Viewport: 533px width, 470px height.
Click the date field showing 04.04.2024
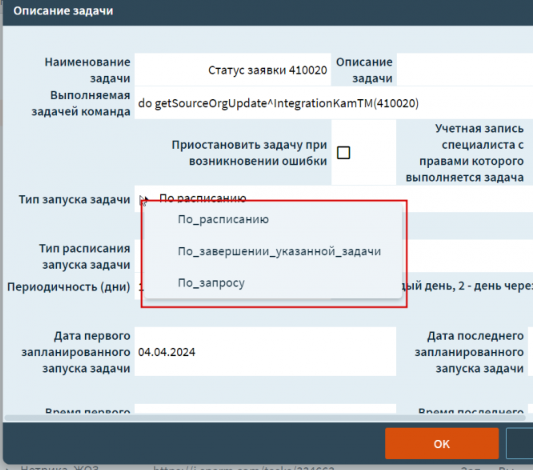click(x=265, y=352)
